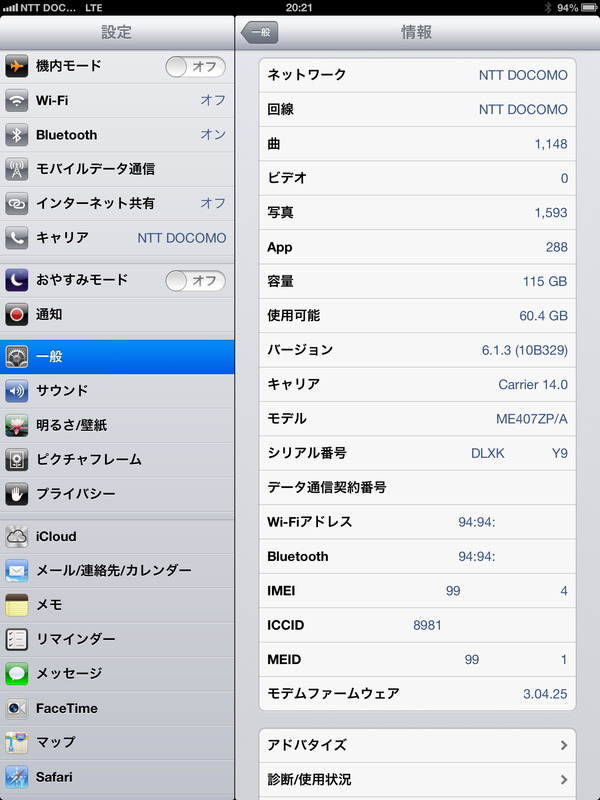The image size is (600, 800).
Task: Tap the 曲 count 1,148
Action: pyautogui.click(x=551, y=144)
